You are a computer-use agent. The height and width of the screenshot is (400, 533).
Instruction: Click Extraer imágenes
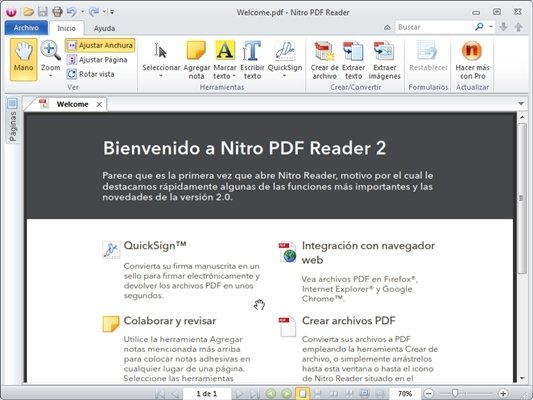(x=384, y=60)
